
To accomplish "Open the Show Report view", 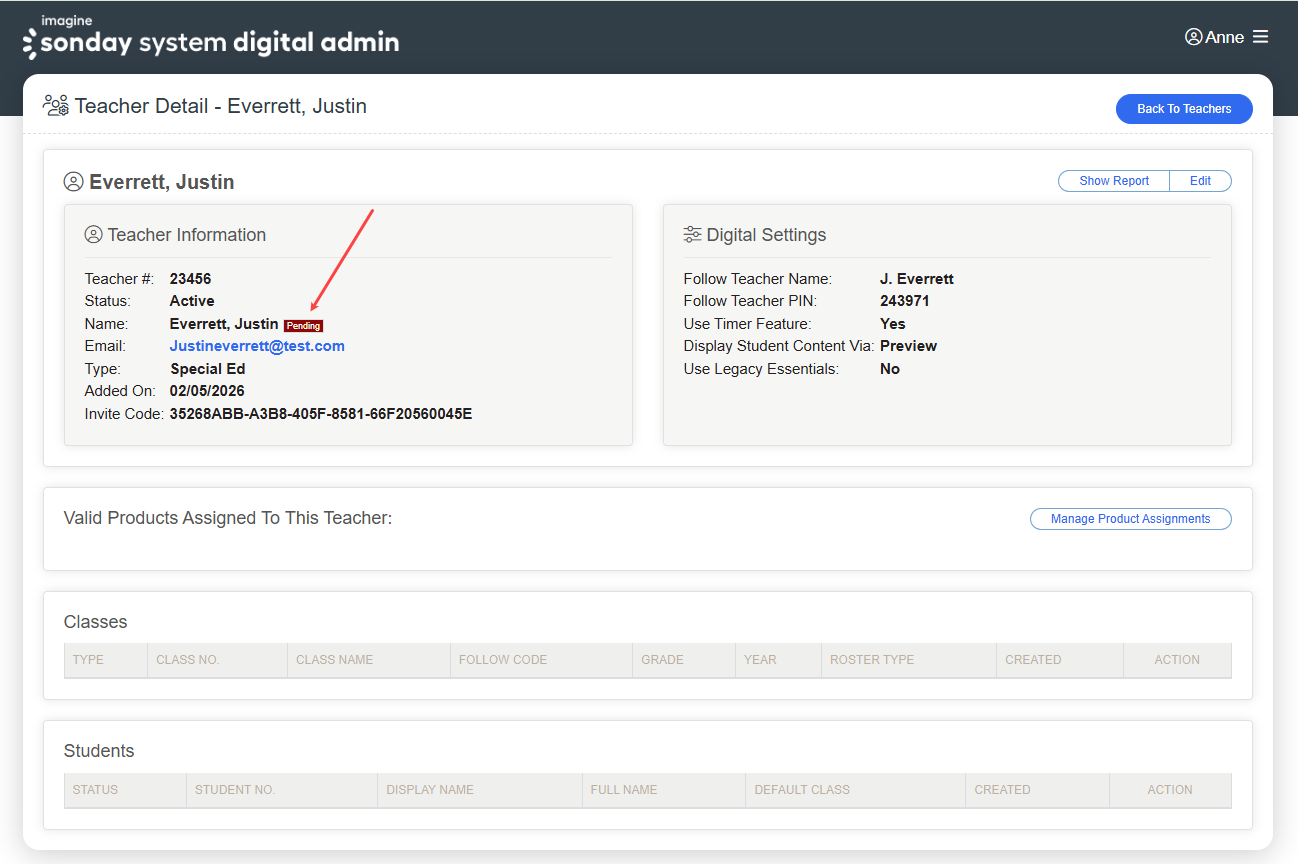I will click(1114, 181).
